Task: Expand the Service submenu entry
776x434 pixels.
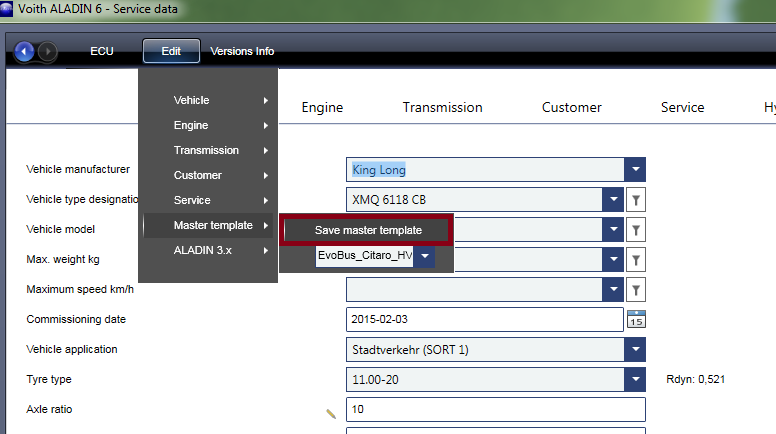Action: (x=208, y=200)
